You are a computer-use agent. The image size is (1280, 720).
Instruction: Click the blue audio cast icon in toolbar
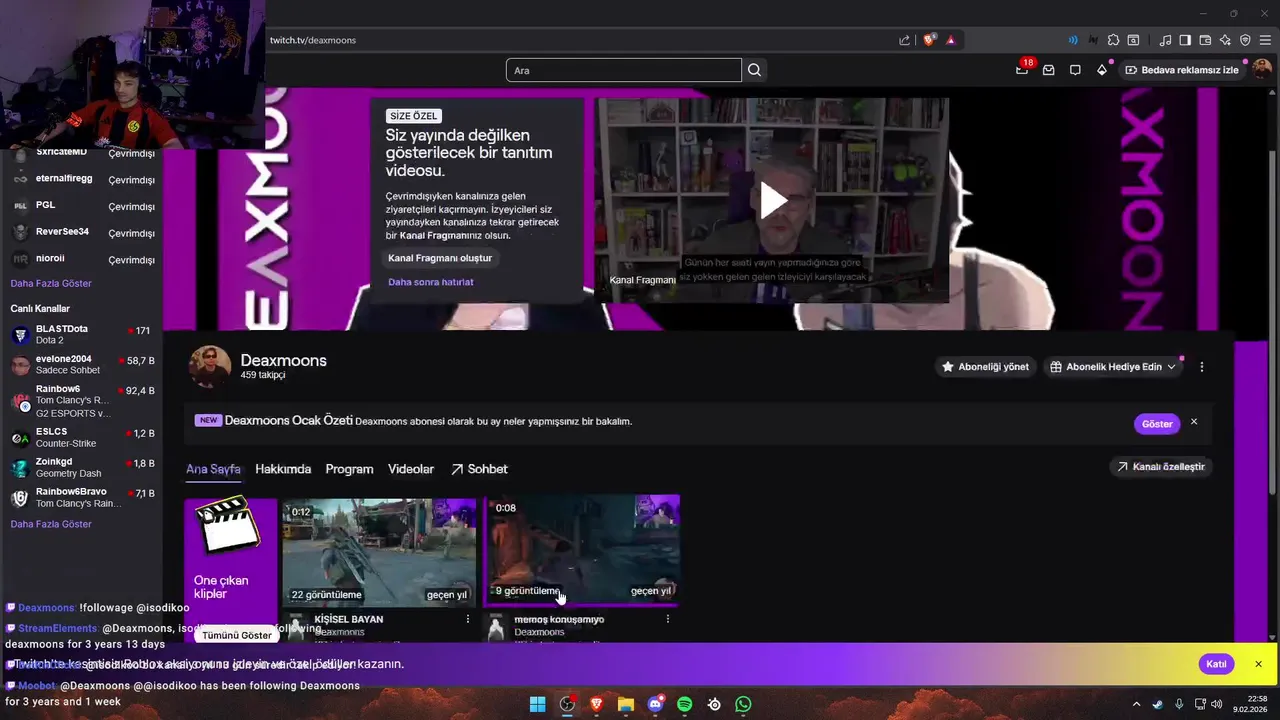[1073, 40]
